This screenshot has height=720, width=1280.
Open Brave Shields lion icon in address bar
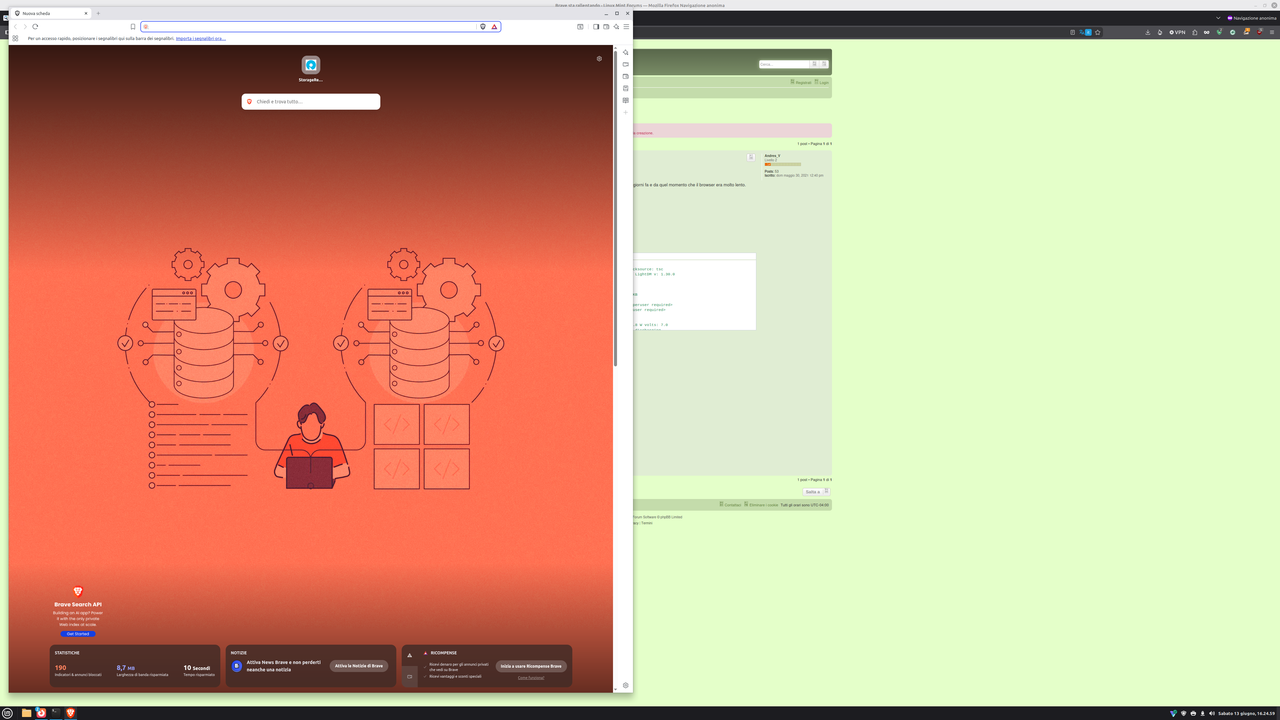pos(483,27)
